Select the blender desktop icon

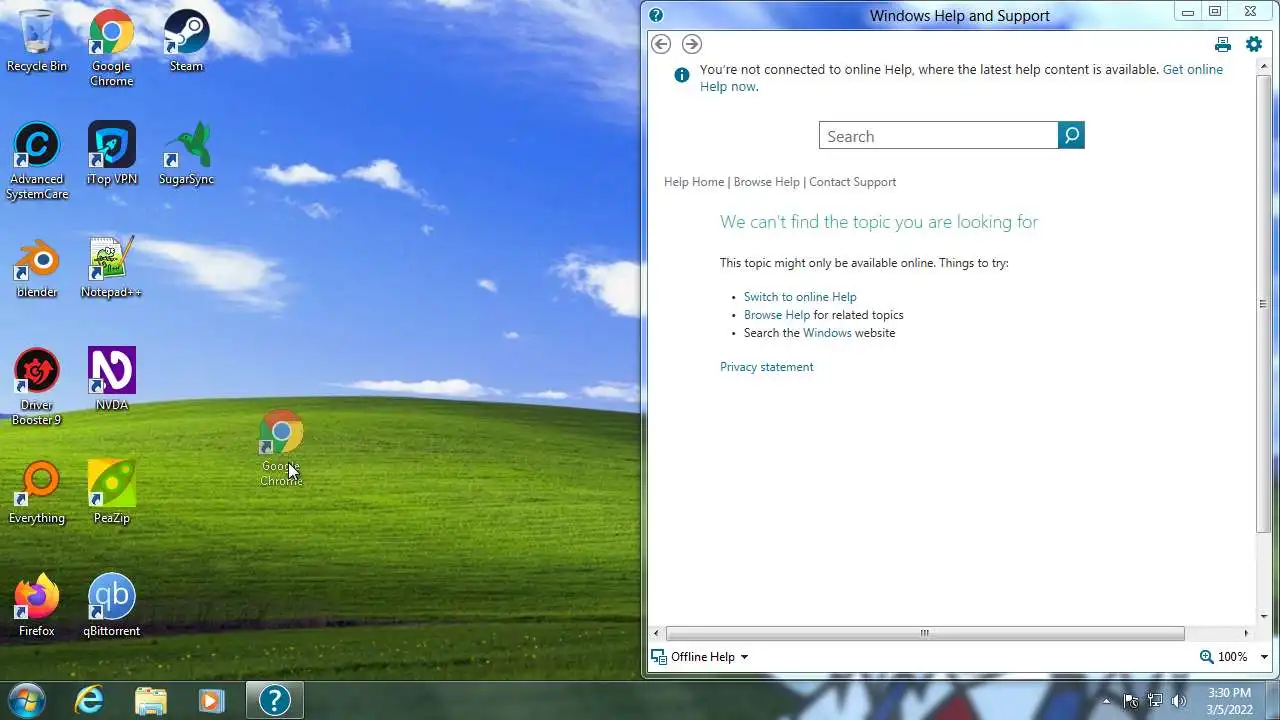tap(37, 267)
